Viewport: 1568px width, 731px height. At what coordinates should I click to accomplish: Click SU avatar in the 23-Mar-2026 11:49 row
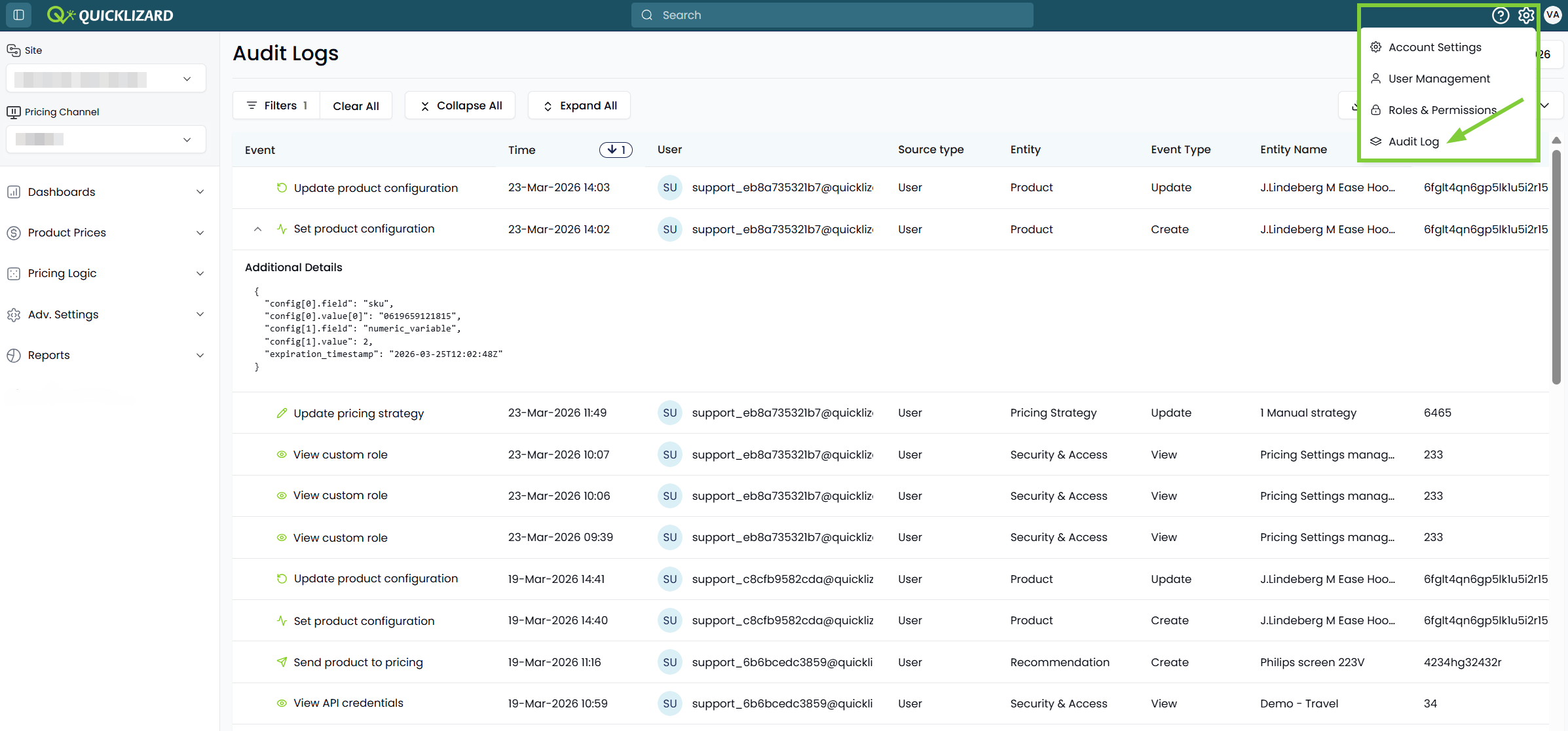pyautogui.click(x=669, y=413)
